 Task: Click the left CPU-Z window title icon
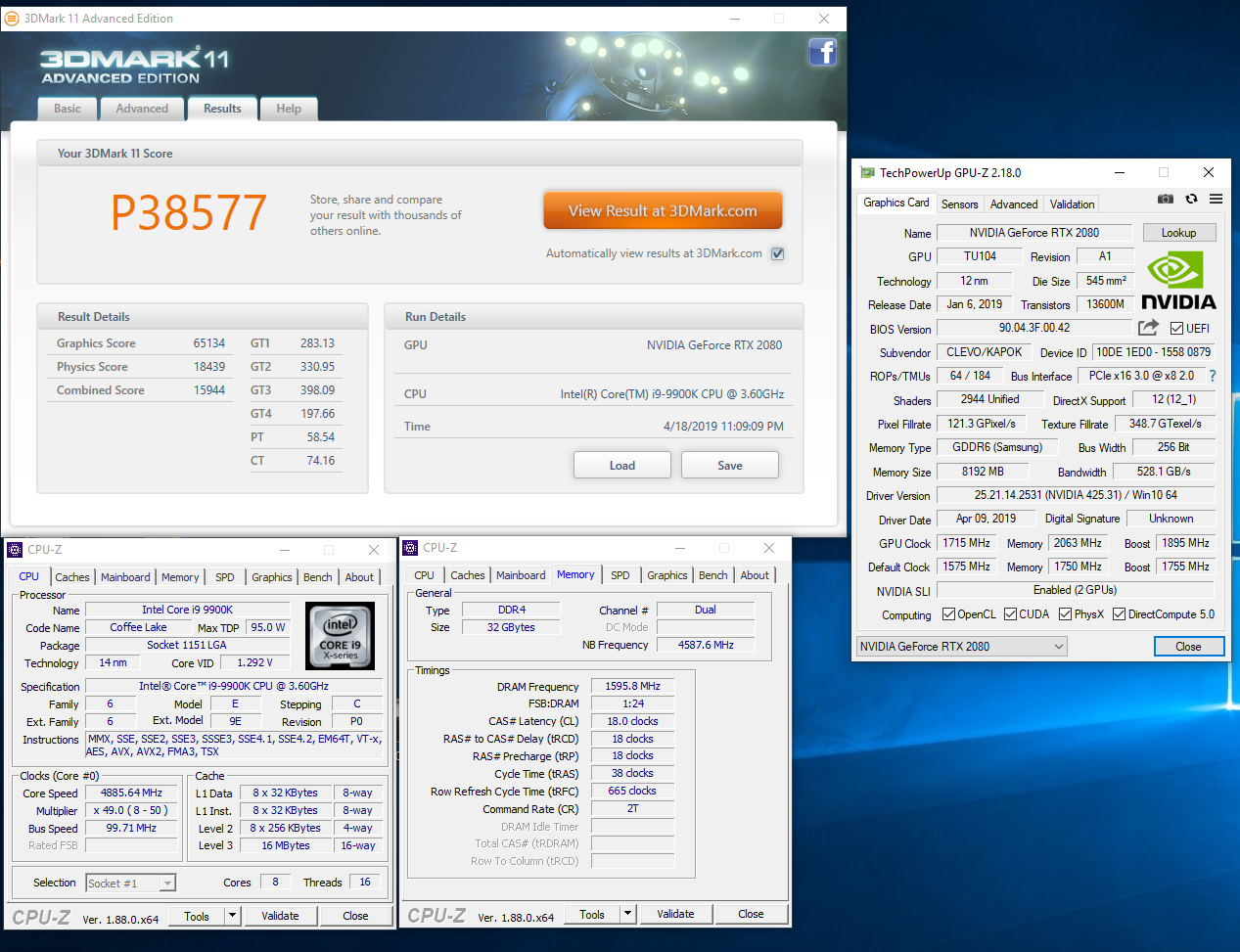[x=15, y=550]
